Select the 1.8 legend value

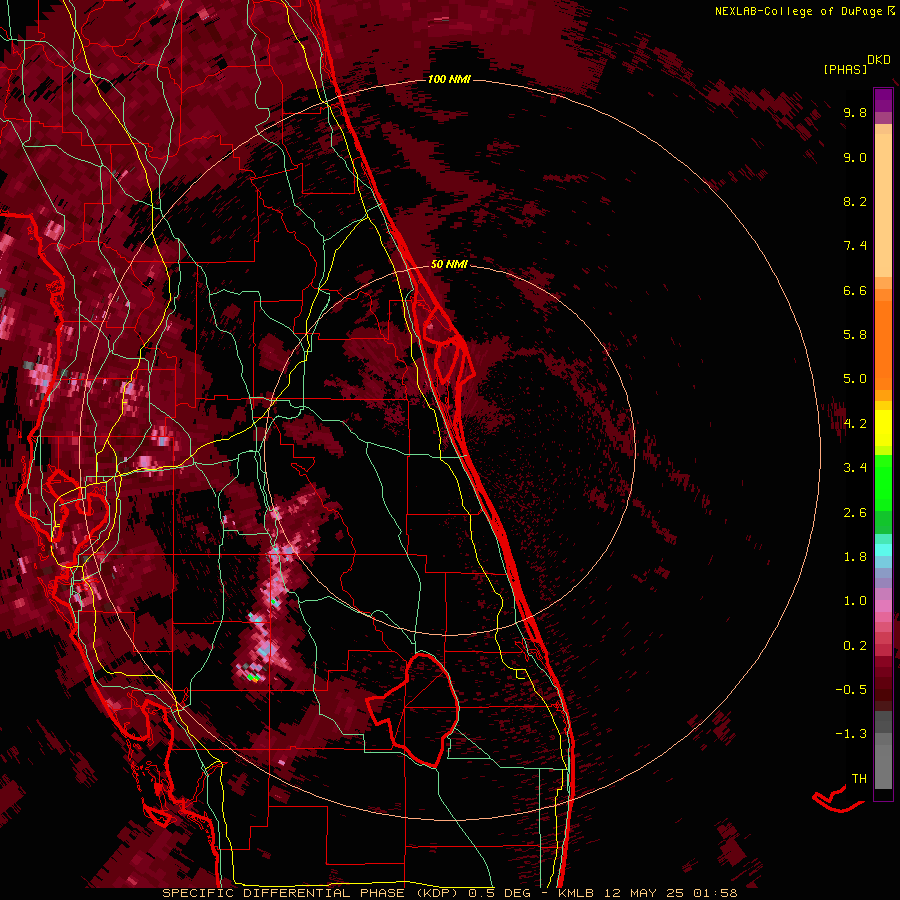pos(855,557)
